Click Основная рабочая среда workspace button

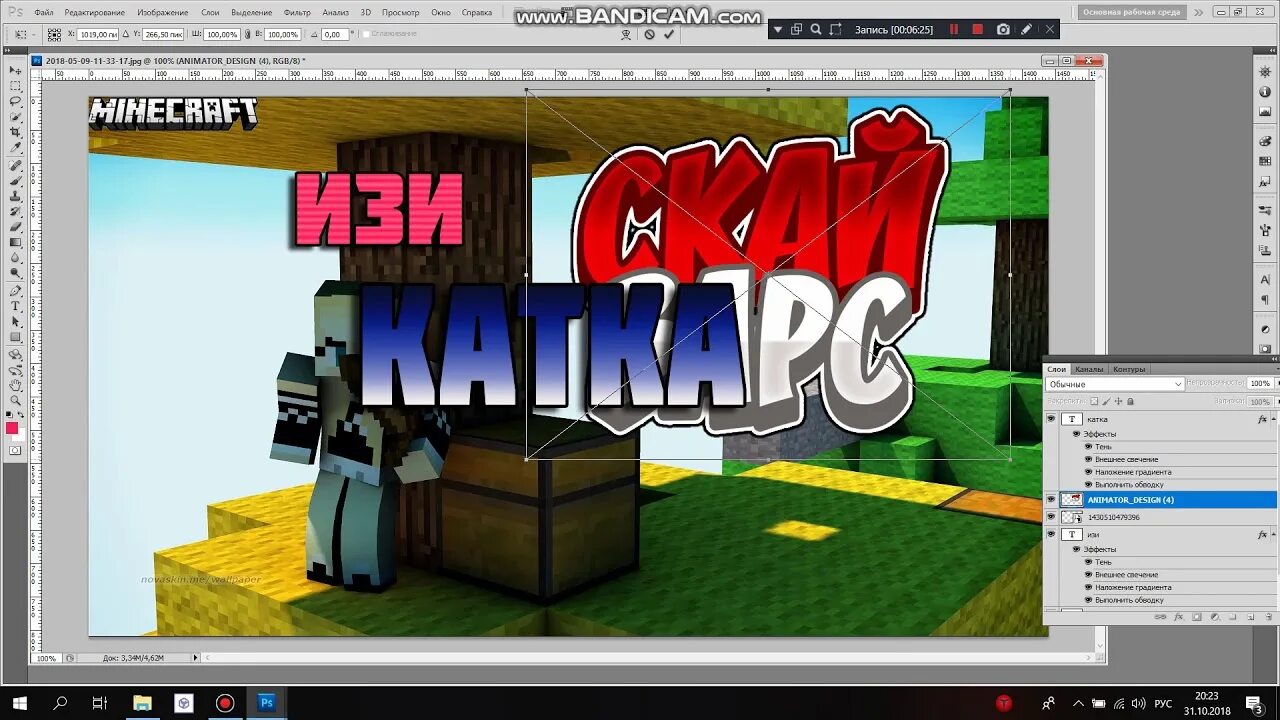[1131, 12]
